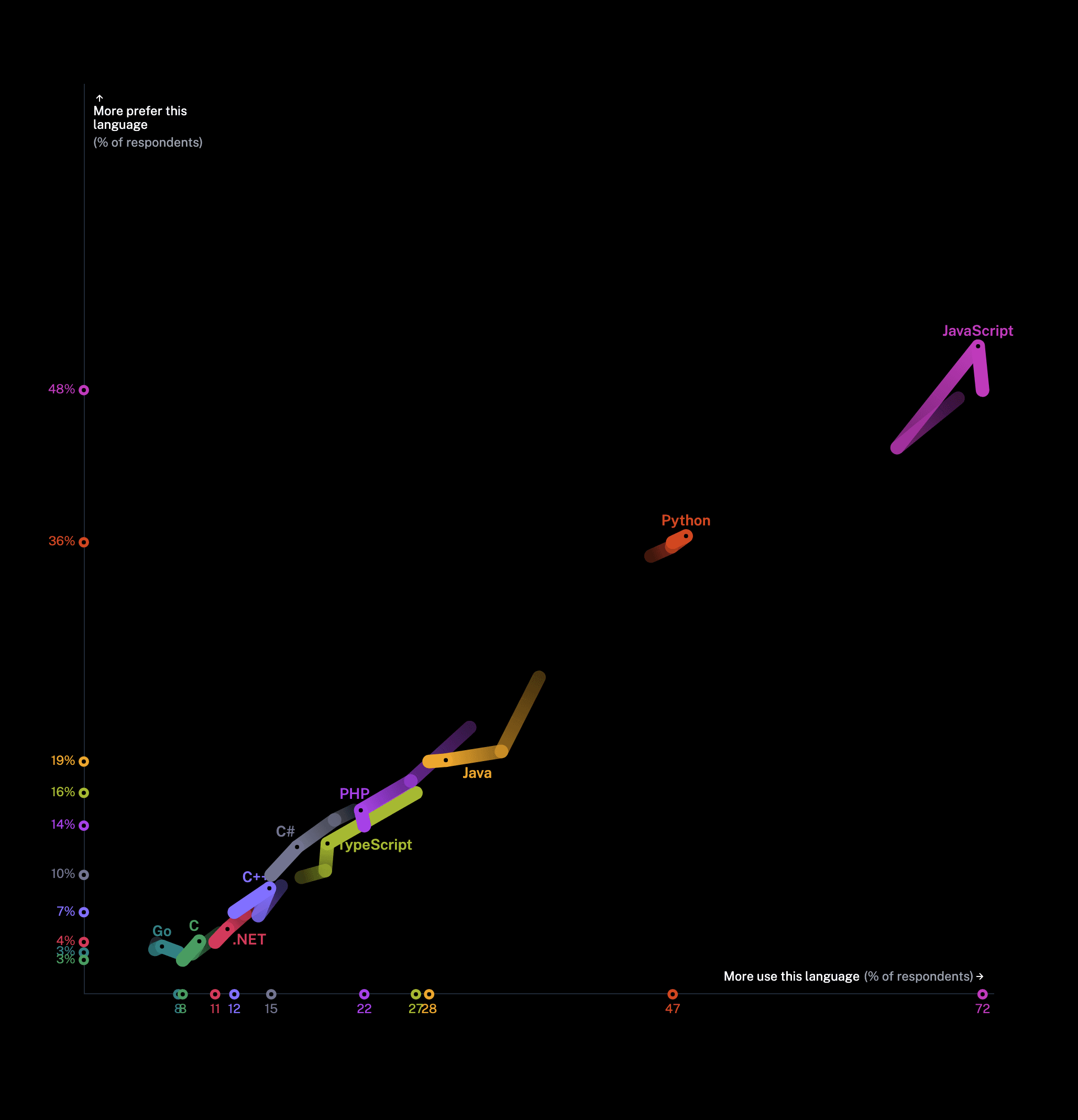
Task: Click the 'More prefer this language' axis title
Action: pyautogui.click(x=140, y=118)
